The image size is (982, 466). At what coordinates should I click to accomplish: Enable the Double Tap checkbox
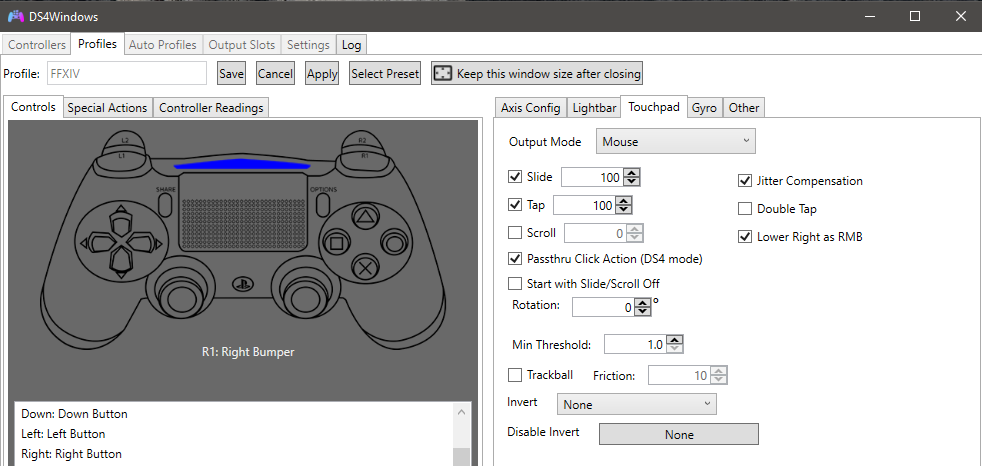pos(745,209)
